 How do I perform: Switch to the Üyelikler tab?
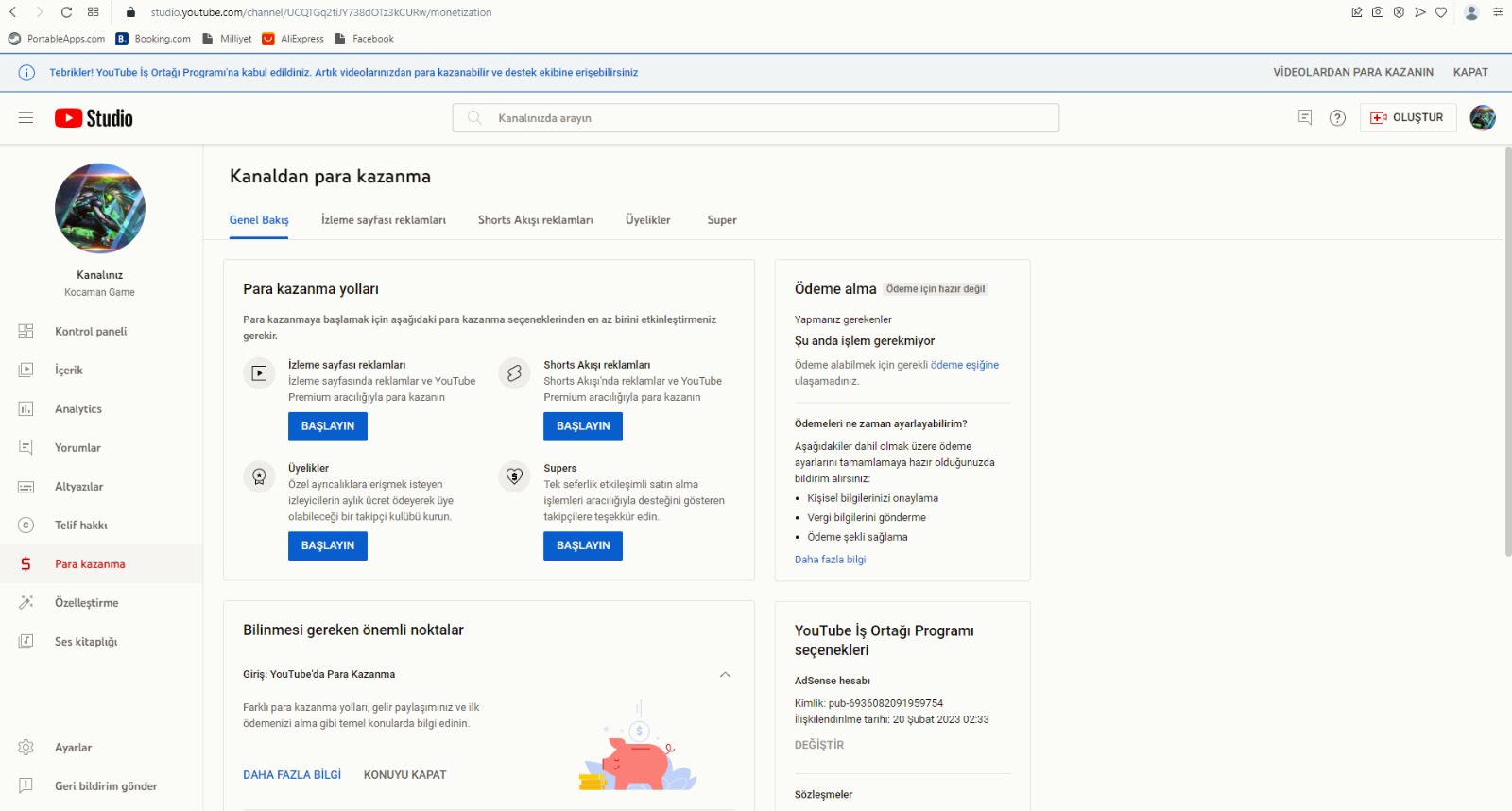(648, 220)
